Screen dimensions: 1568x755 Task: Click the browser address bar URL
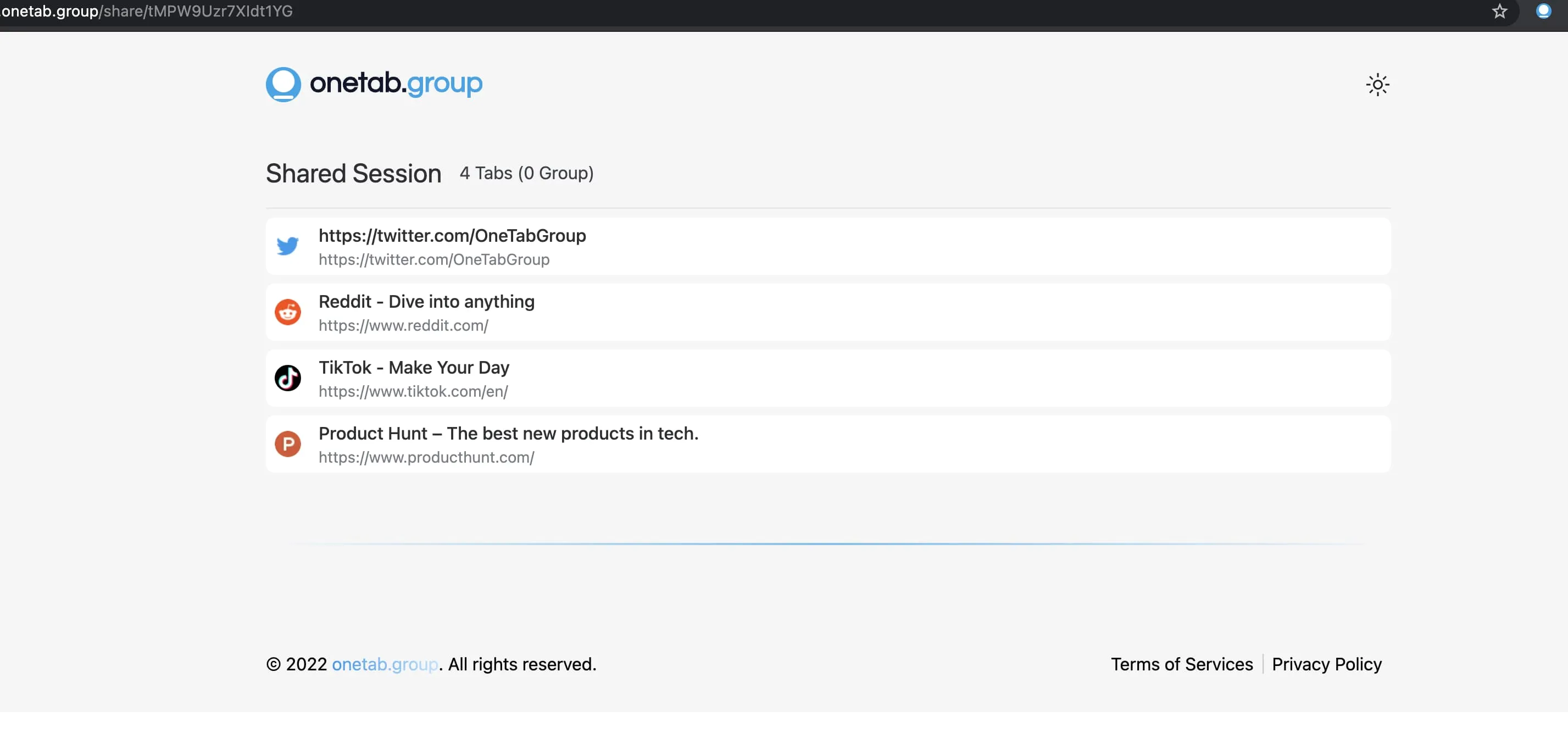click(146, 11)
